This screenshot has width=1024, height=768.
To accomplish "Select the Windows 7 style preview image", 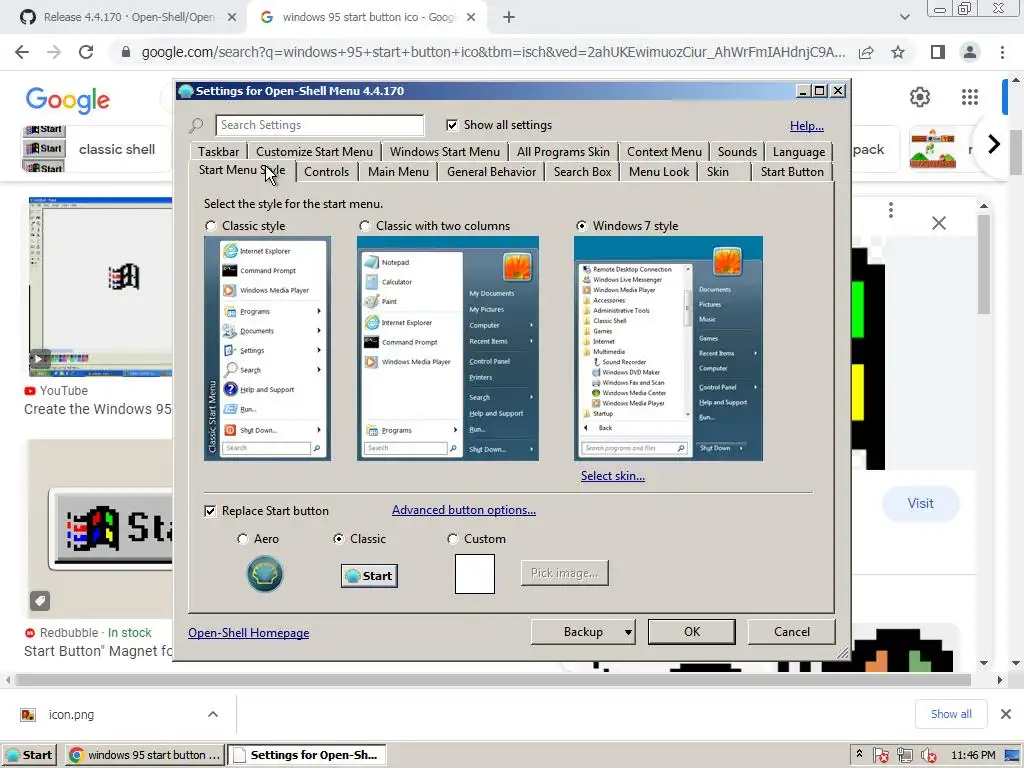I will coord(668,349).
